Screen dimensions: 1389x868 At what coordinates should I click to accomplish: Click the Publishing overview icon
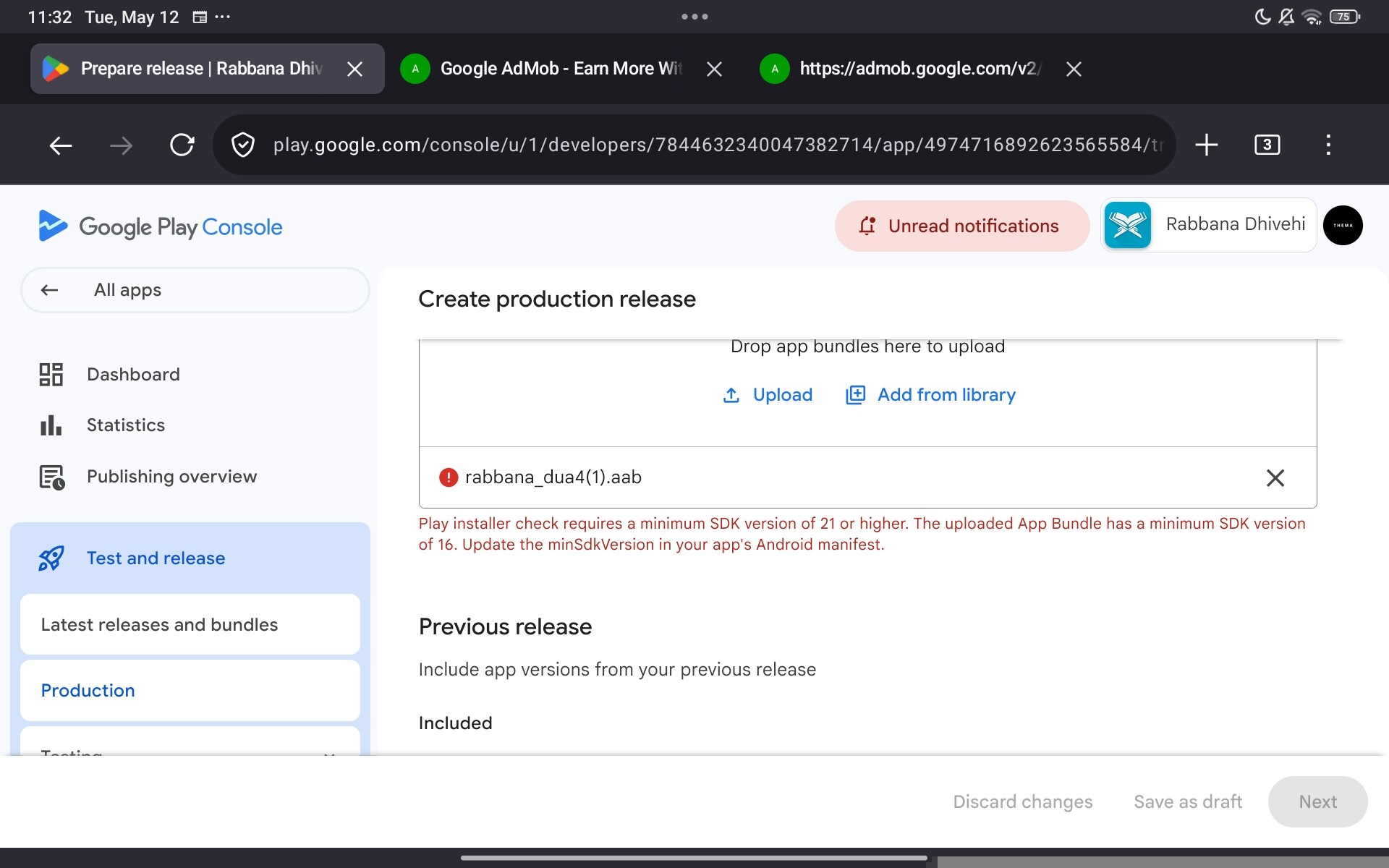pos(51,477)
